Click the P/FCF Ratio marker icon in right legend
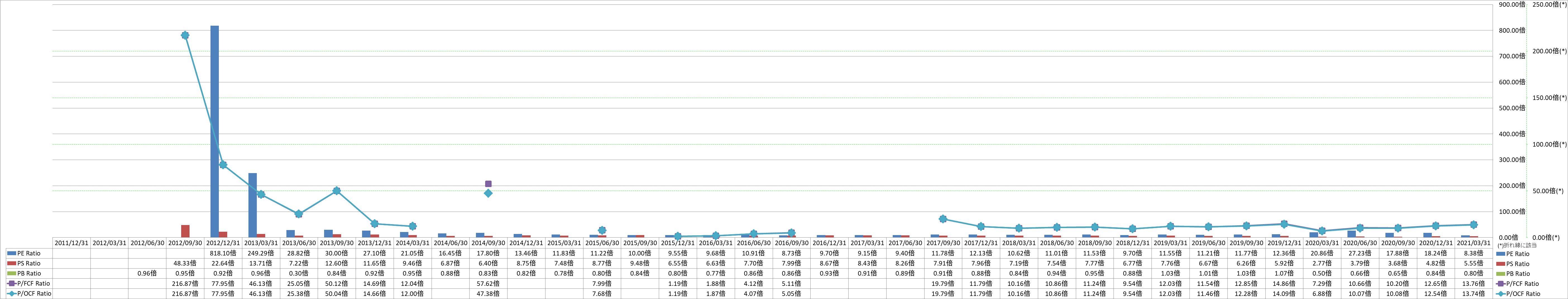This screenshot has width=1568, height=299. (x=1502, y=284)
